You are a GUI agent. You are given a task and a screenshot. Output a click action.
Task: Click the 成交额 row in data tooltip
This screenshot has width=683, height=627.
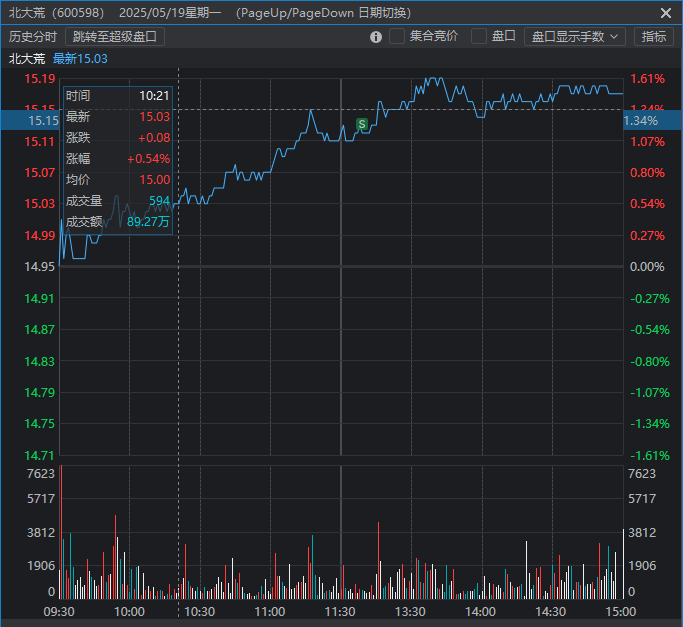coord(117,222)
